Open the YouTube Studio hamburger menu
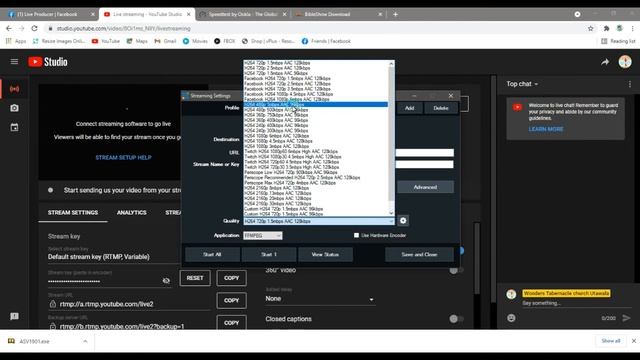The height and width of the screenshot is (360, 640). (x=14, y=62)
